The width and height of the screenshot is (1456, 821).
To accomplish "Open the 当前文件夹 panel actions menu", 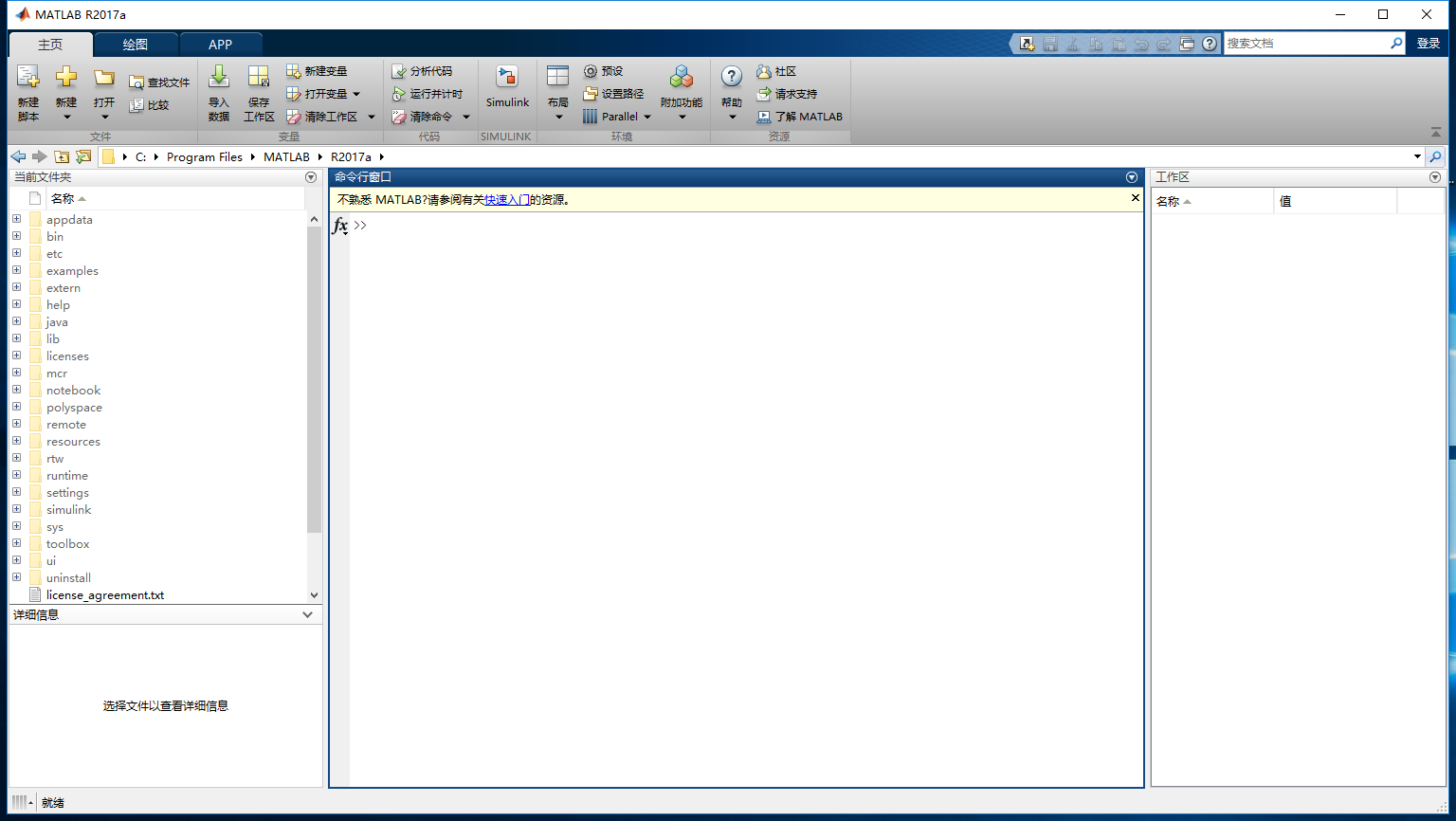I will tap(311, 177).
